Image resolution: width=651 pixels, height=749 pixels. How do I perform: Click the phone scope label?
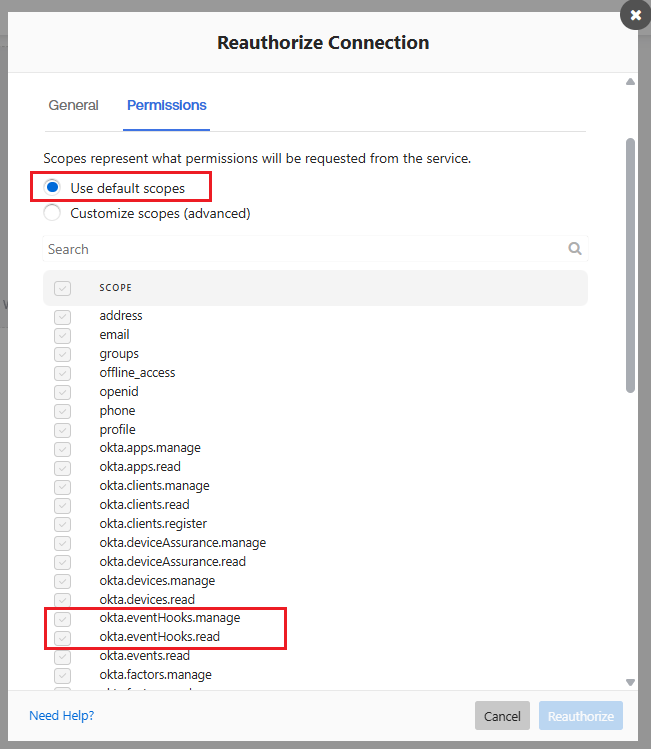point(117,411)
